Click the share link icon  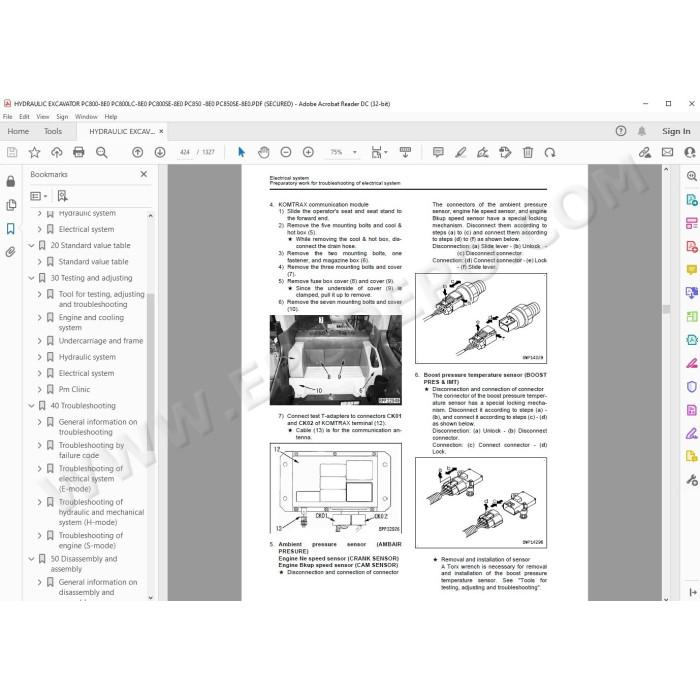point(644,153)
